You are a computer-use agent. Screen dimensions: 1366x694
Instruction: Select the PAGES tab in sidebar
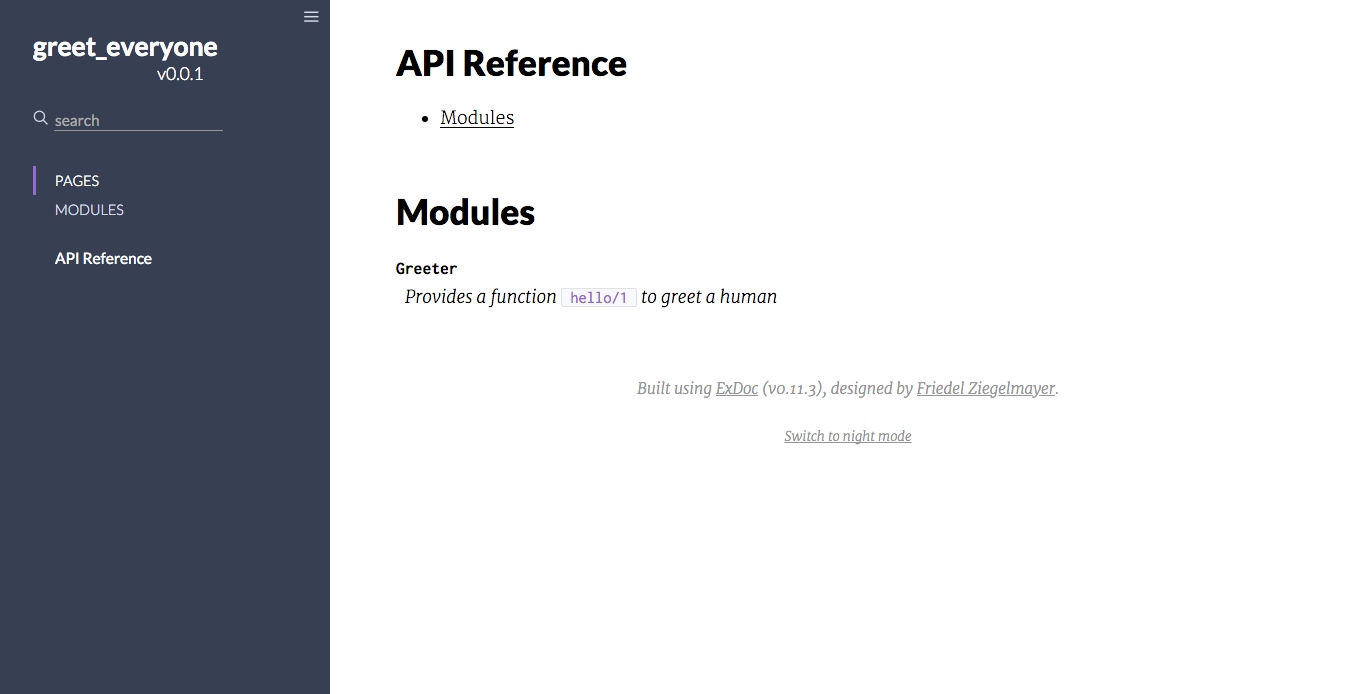(x=77, y=181)
